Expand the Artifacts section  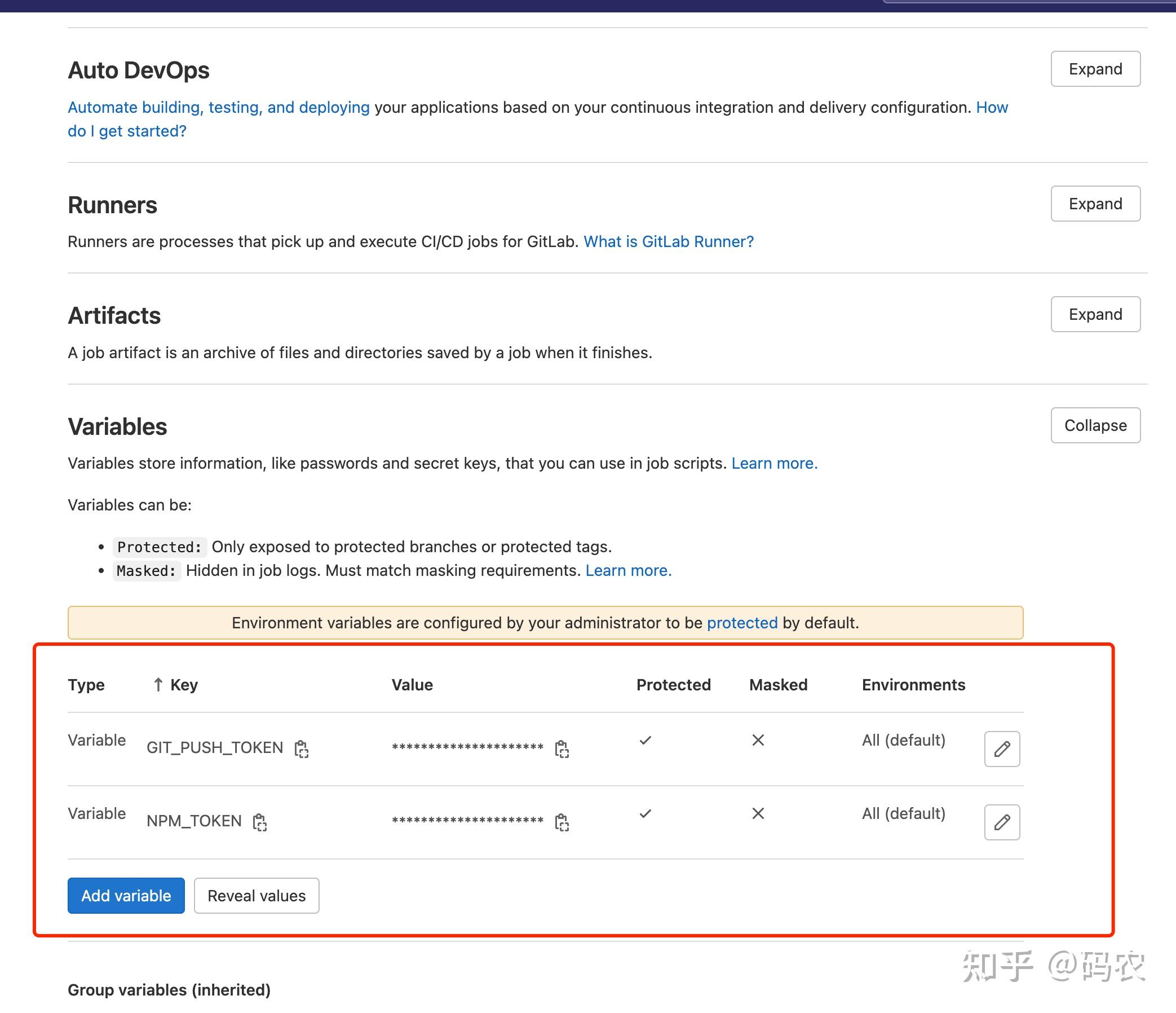1095,314
